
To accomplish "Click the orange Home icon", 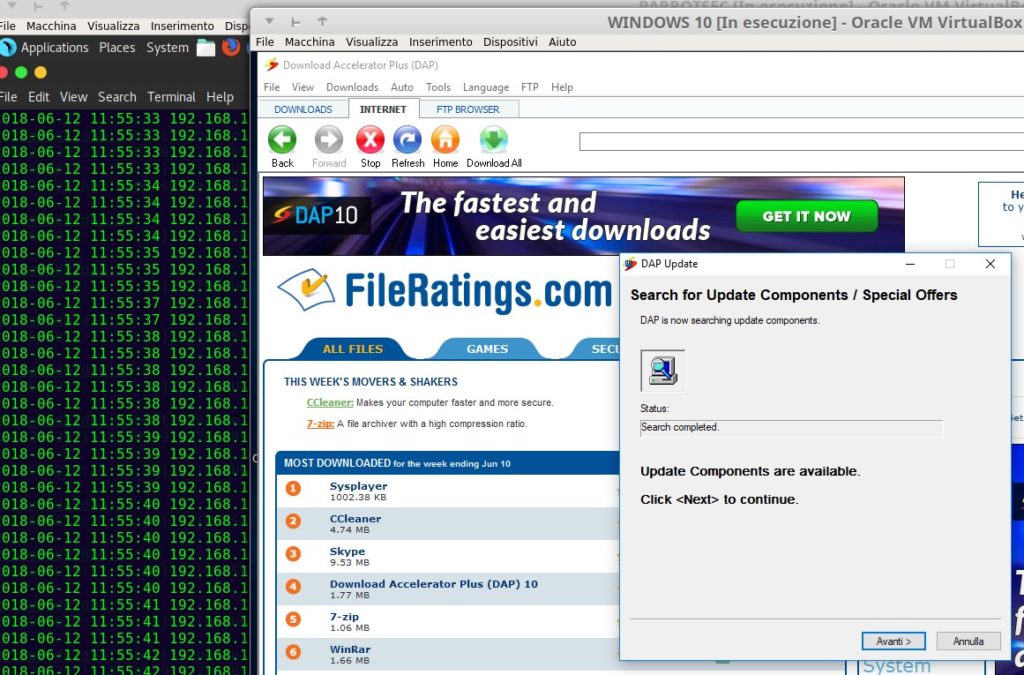I will pos(445,140).
